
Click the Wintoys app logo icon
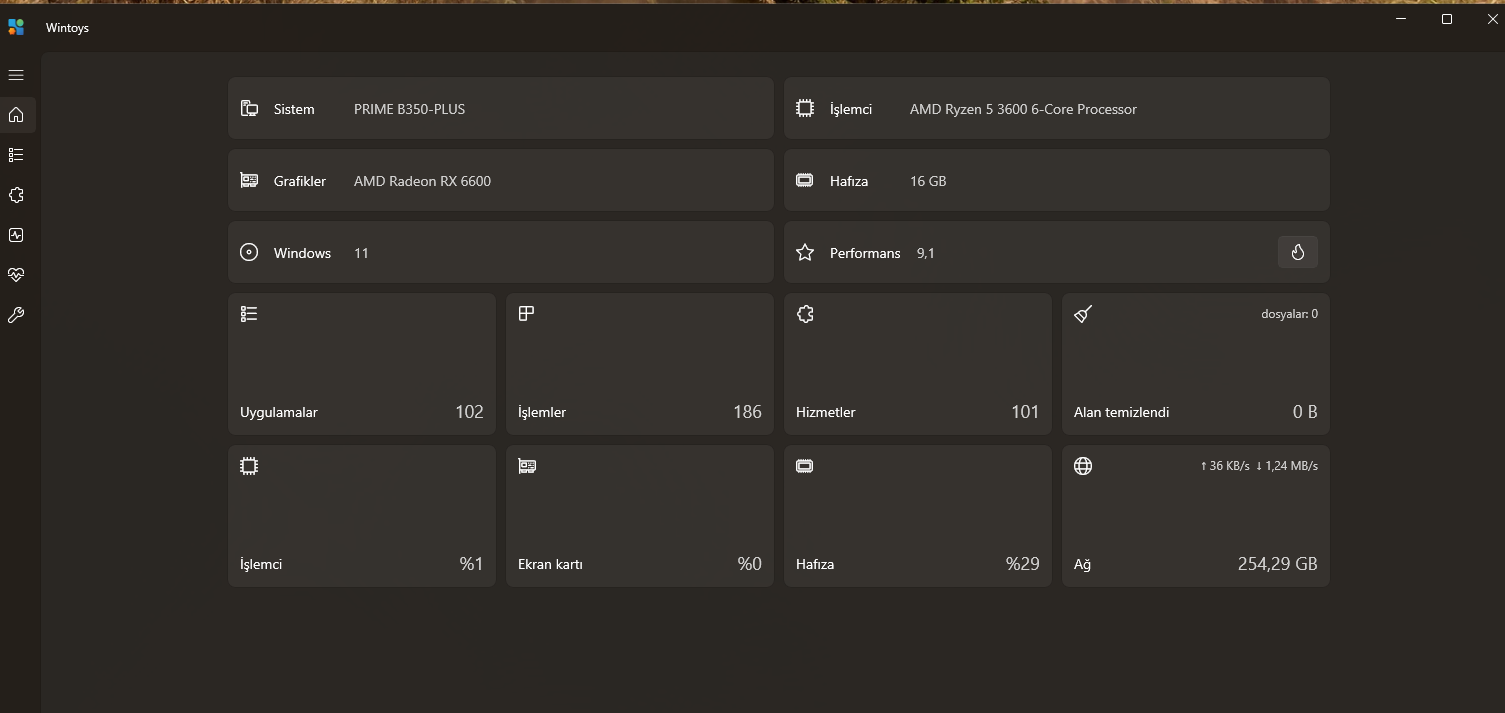coord(16,28)
